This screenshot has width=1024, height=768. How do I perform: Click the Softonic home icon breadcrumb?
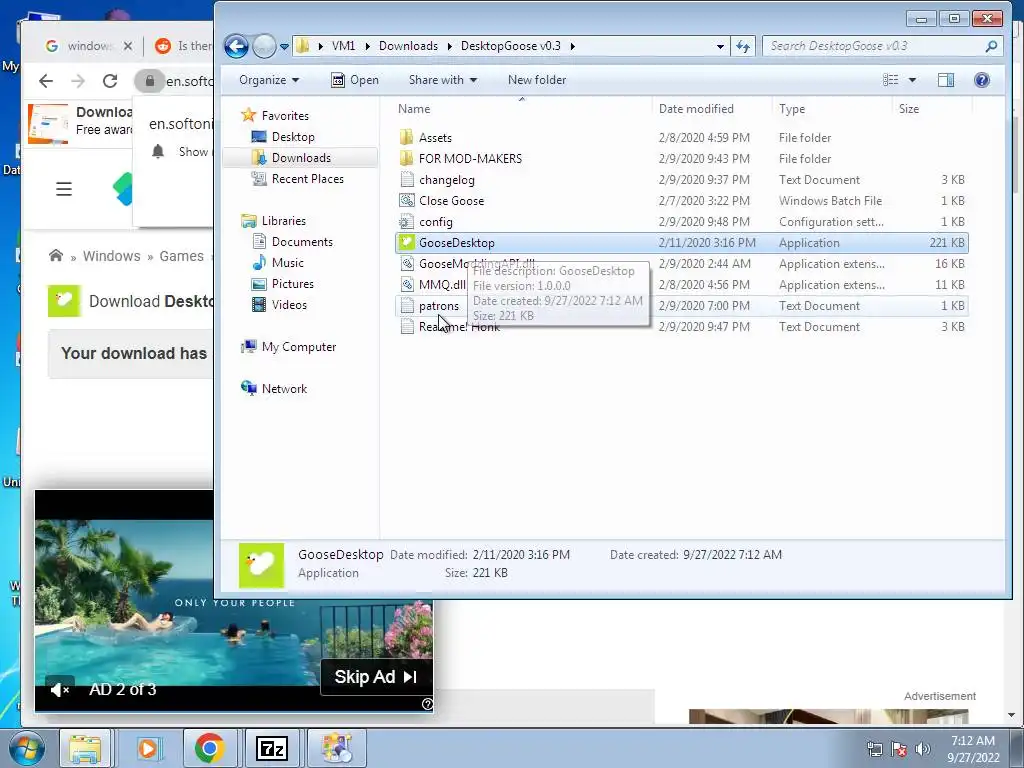coord(56,255)
